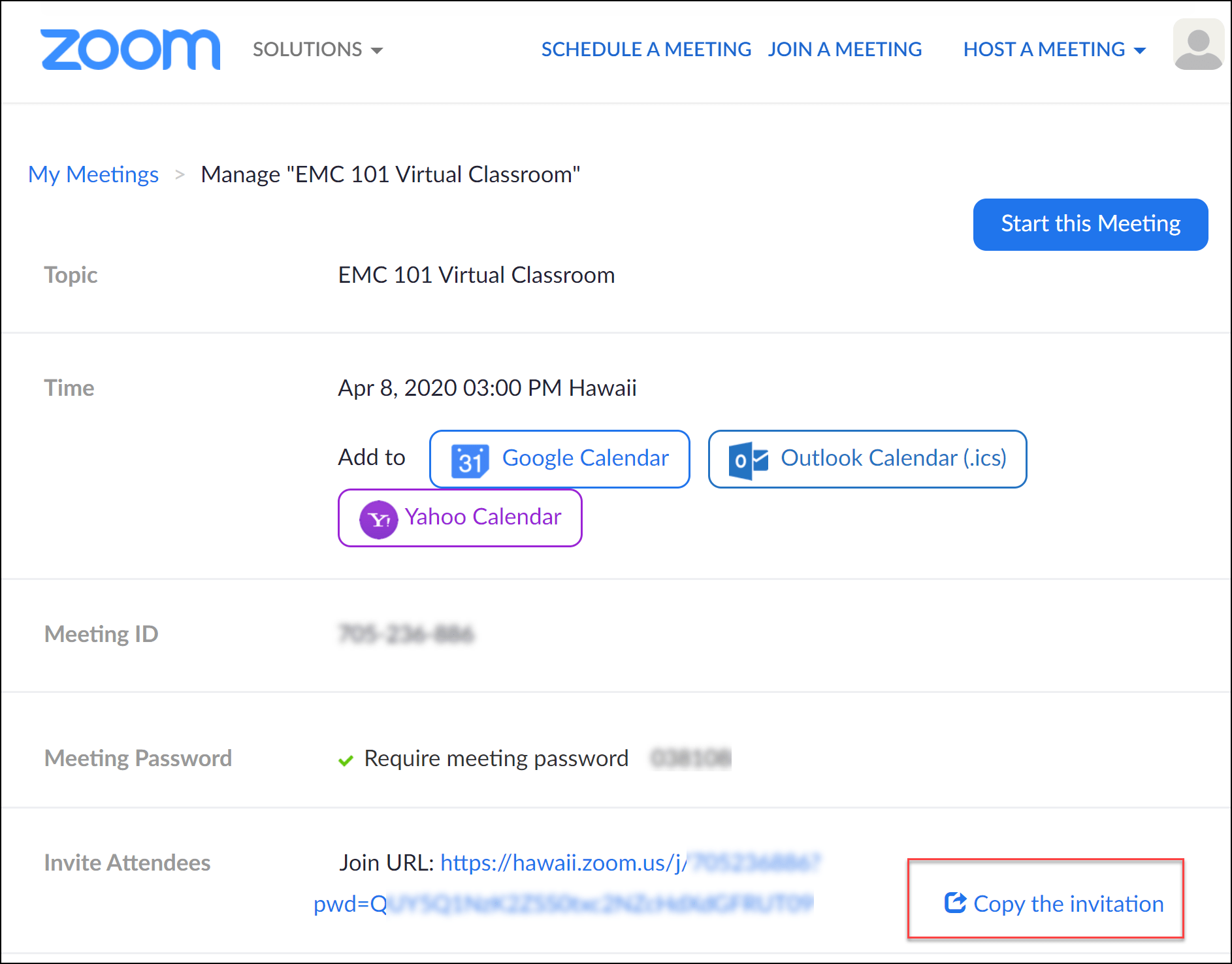Open the HOST A MEETING chevron arrow
The height and width of the screenshot is (964, 1232).
pyautogui.click(x=1141, y=50)
